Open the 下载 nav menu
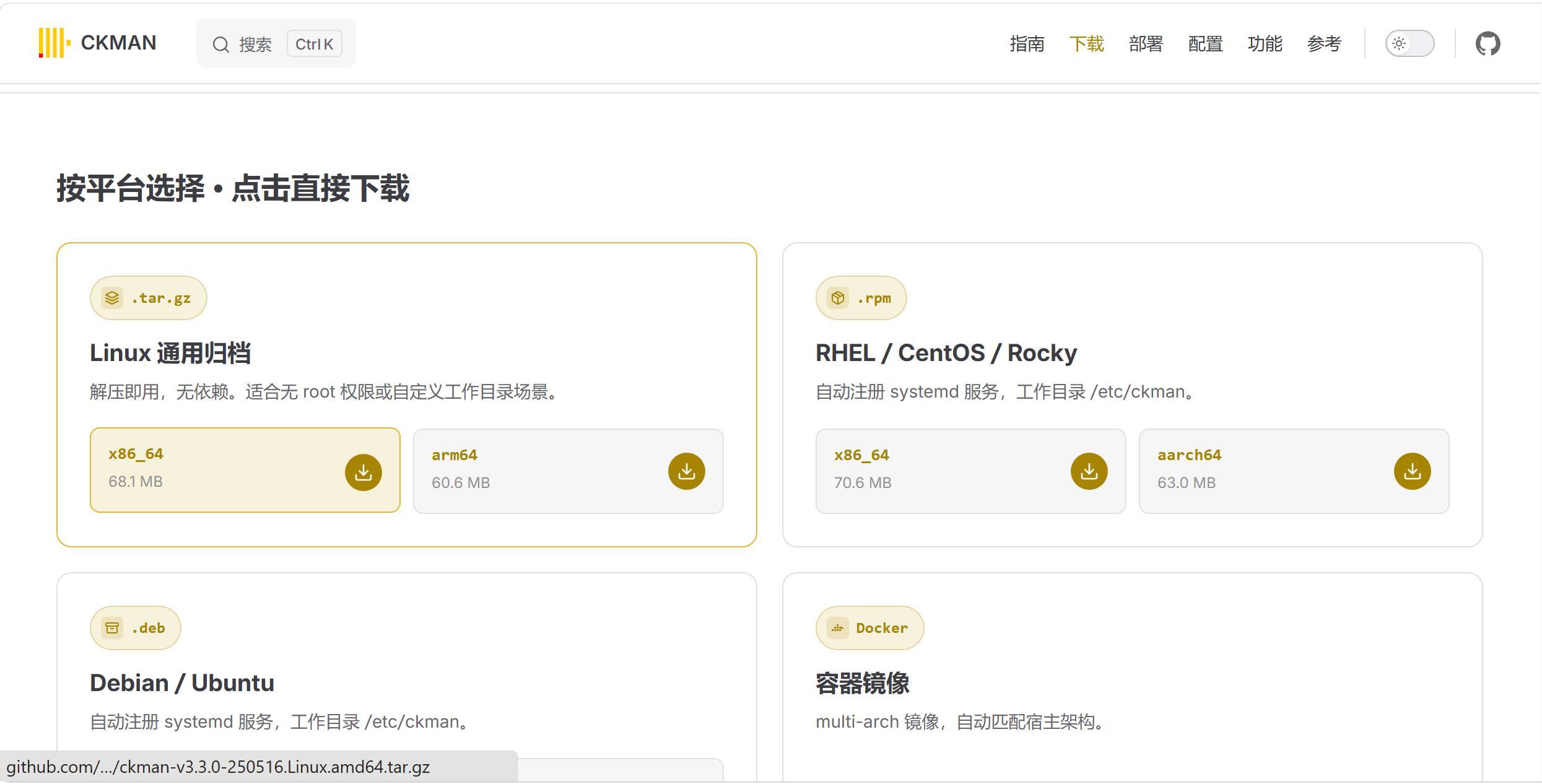Screen dimensions: 1542x784 [x=1086, y=43]
